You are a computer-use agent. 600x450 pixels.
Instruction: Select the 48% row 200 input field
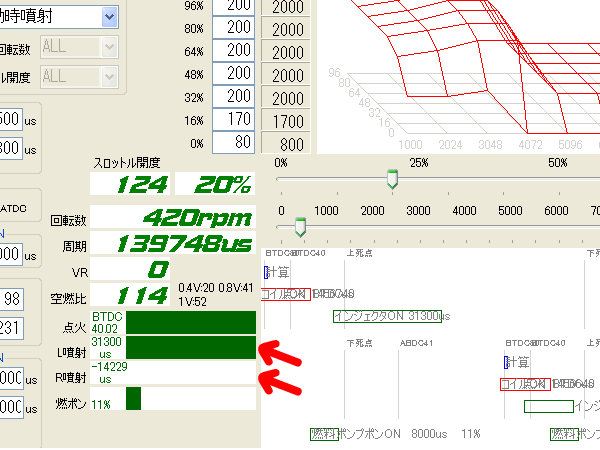coord(233,73)
